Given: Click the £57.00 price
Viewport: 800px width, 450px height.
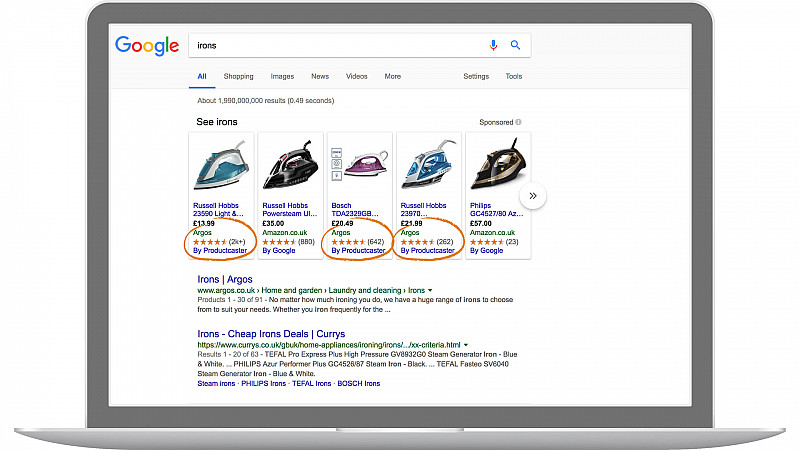Looking at the screenshot, I should click(x=481, y=223).
